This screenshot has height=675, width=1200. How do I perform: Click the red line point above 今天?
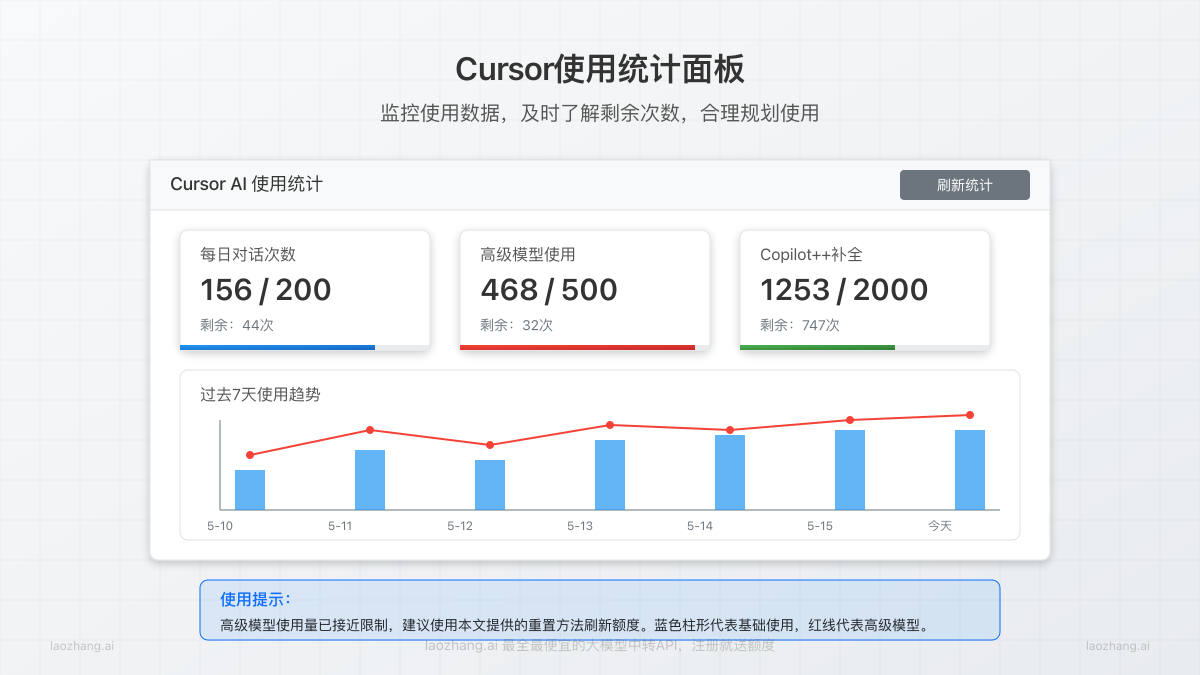pyautogui.click(x=970, y=415)
